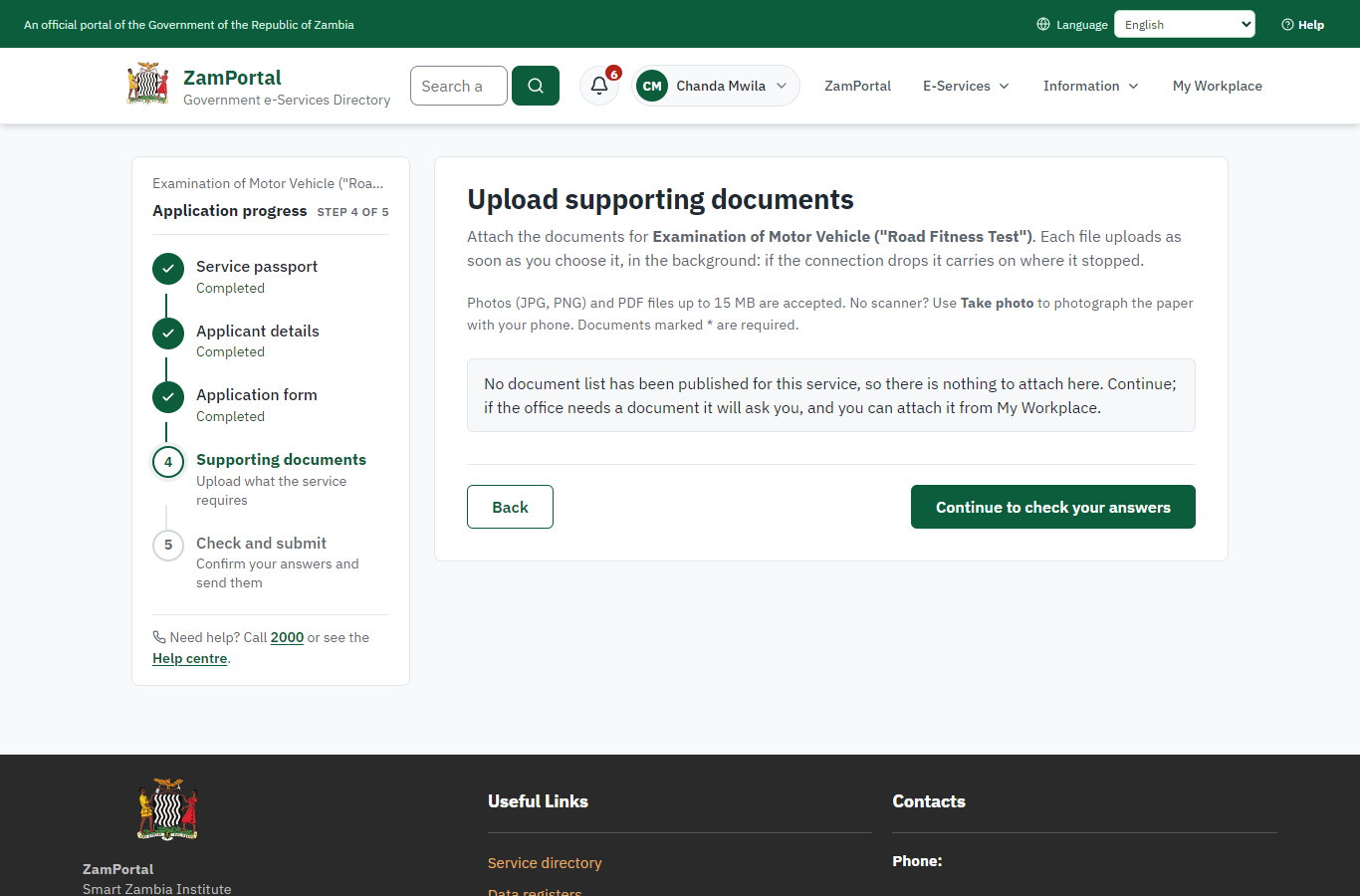Click the Applicant details completed checkmark
1360x896 pixels.
pyautogui.click(x=168, y=334)
